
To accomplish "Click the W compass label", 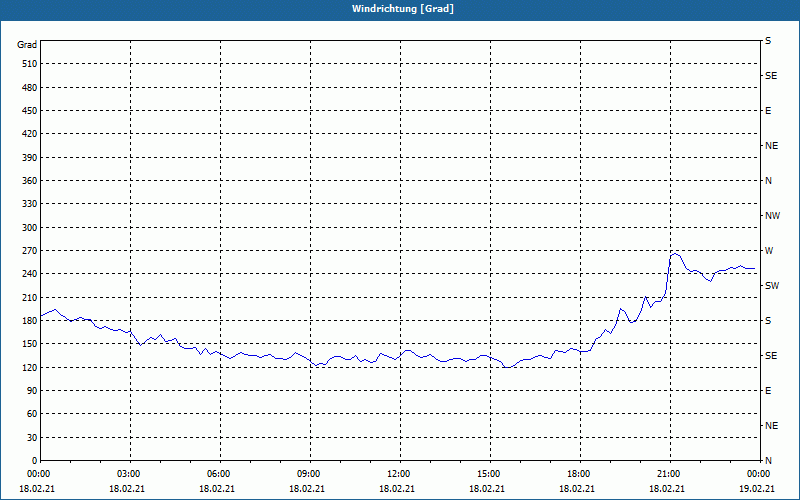I will click(769, 251).
